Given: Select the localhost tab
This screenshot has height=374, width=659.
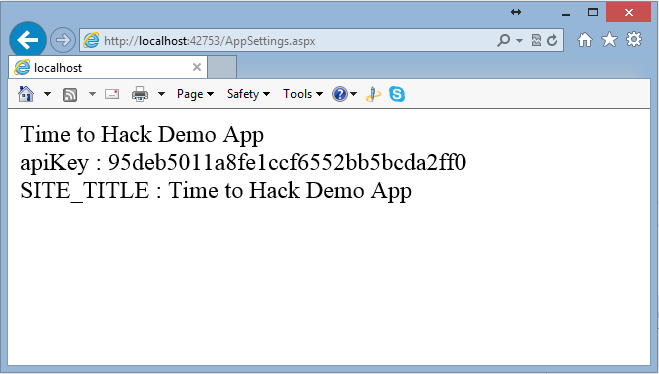Looking at the screenshot, I should click(x=108, y=67).
